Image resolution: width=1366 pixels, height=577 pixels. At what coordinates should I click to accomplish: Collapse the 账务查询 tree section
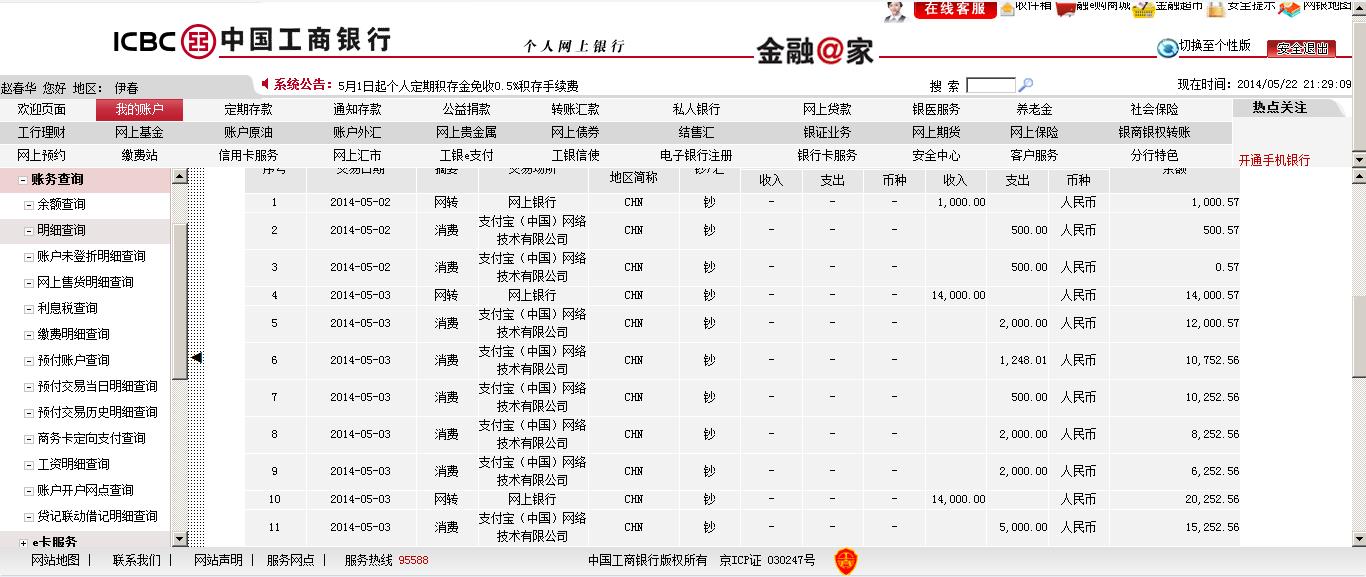coord(23,180)
